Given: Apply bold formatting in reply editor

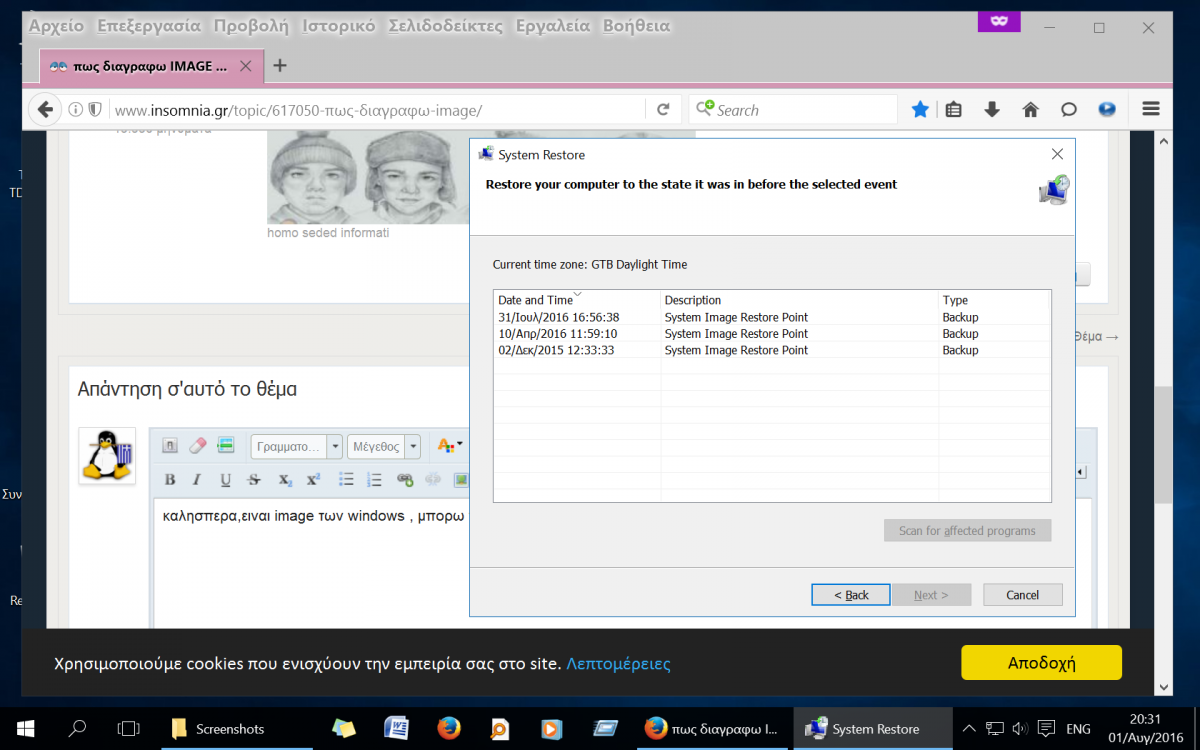Looking at the screenshot, I should coord(170,480).
